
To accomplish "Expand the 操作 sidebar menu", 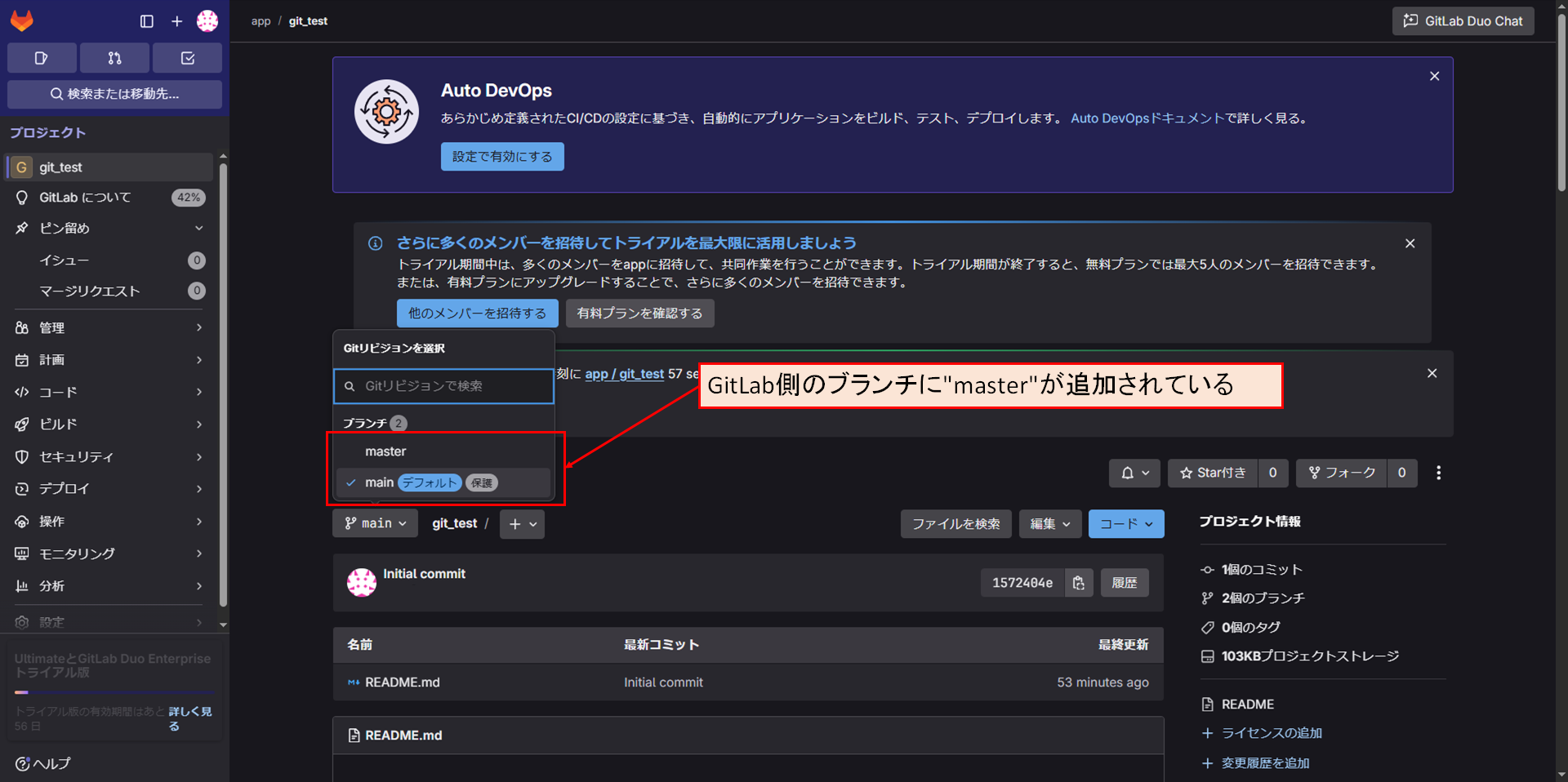I will (x=109, y=522).
